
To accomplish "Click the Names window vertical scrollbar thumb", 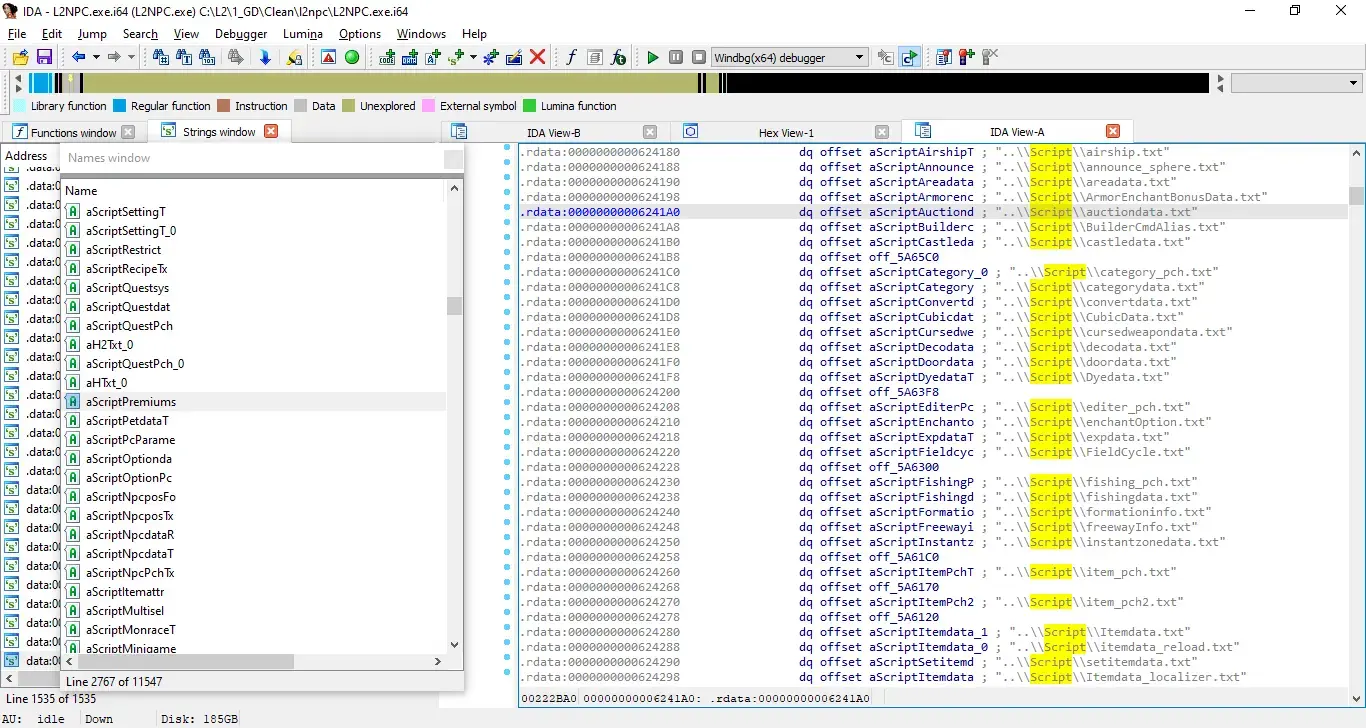I will tap(455, 306).
